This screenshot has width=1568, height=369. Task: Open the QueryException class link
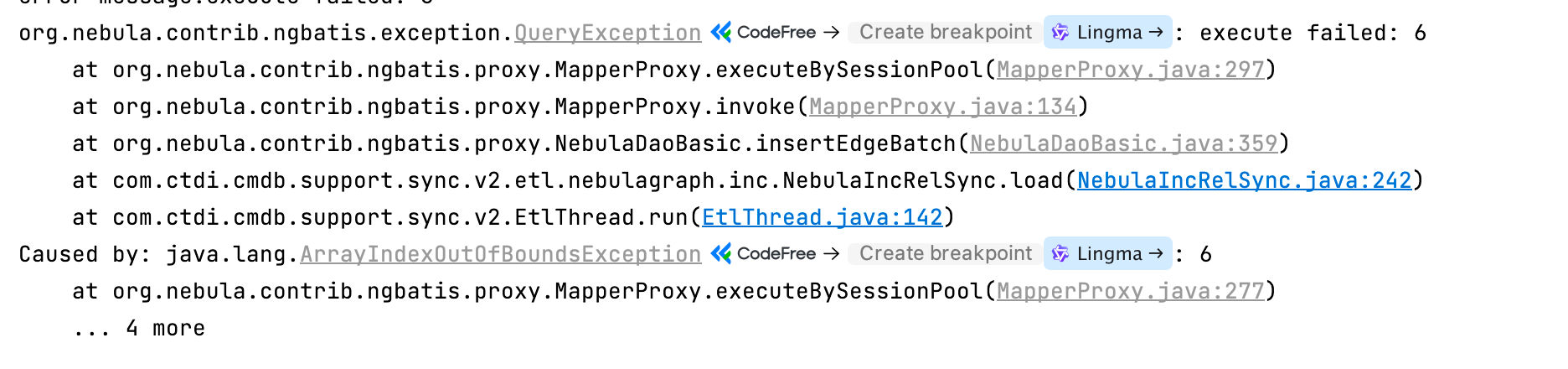coord(607,34)
